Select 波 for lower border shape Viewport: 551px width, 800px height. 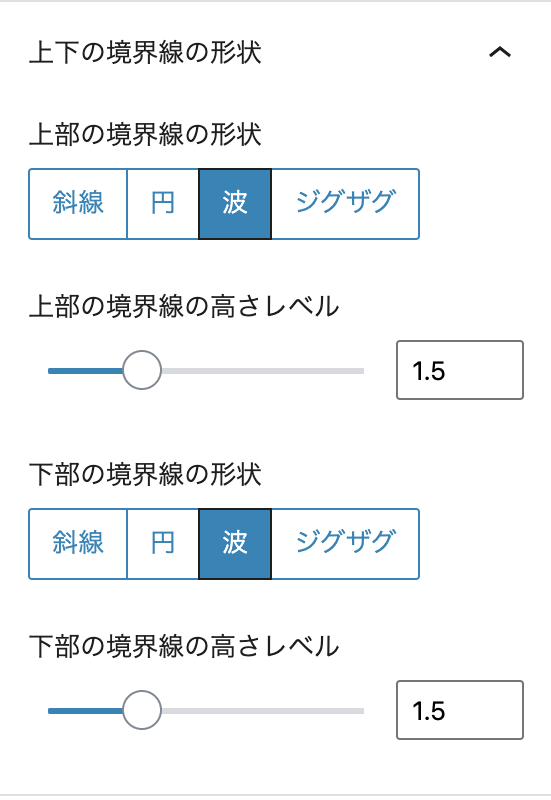235,543
